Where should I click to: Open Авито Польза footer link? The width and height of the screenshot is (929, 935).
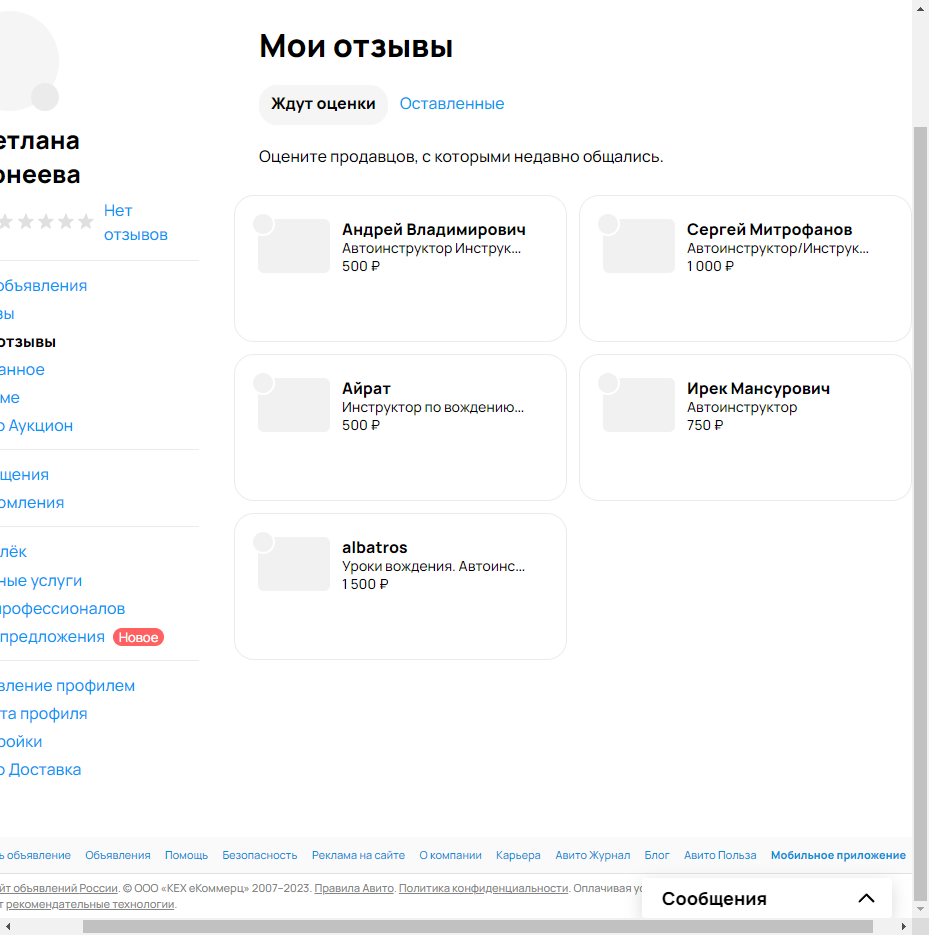(x=720, y=855)
